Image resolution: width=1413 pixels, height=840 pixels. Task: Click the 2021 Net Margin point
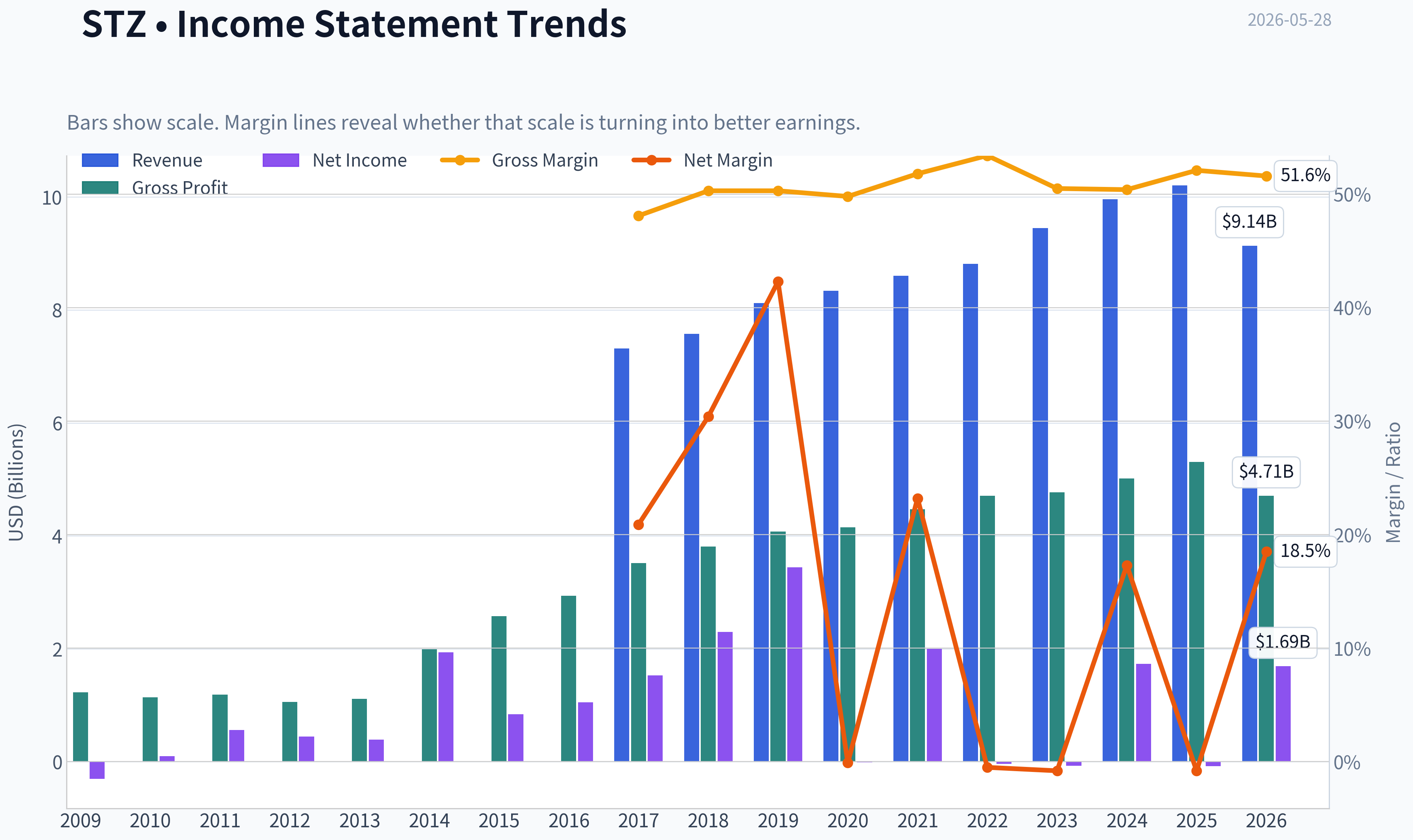[918, 499]
